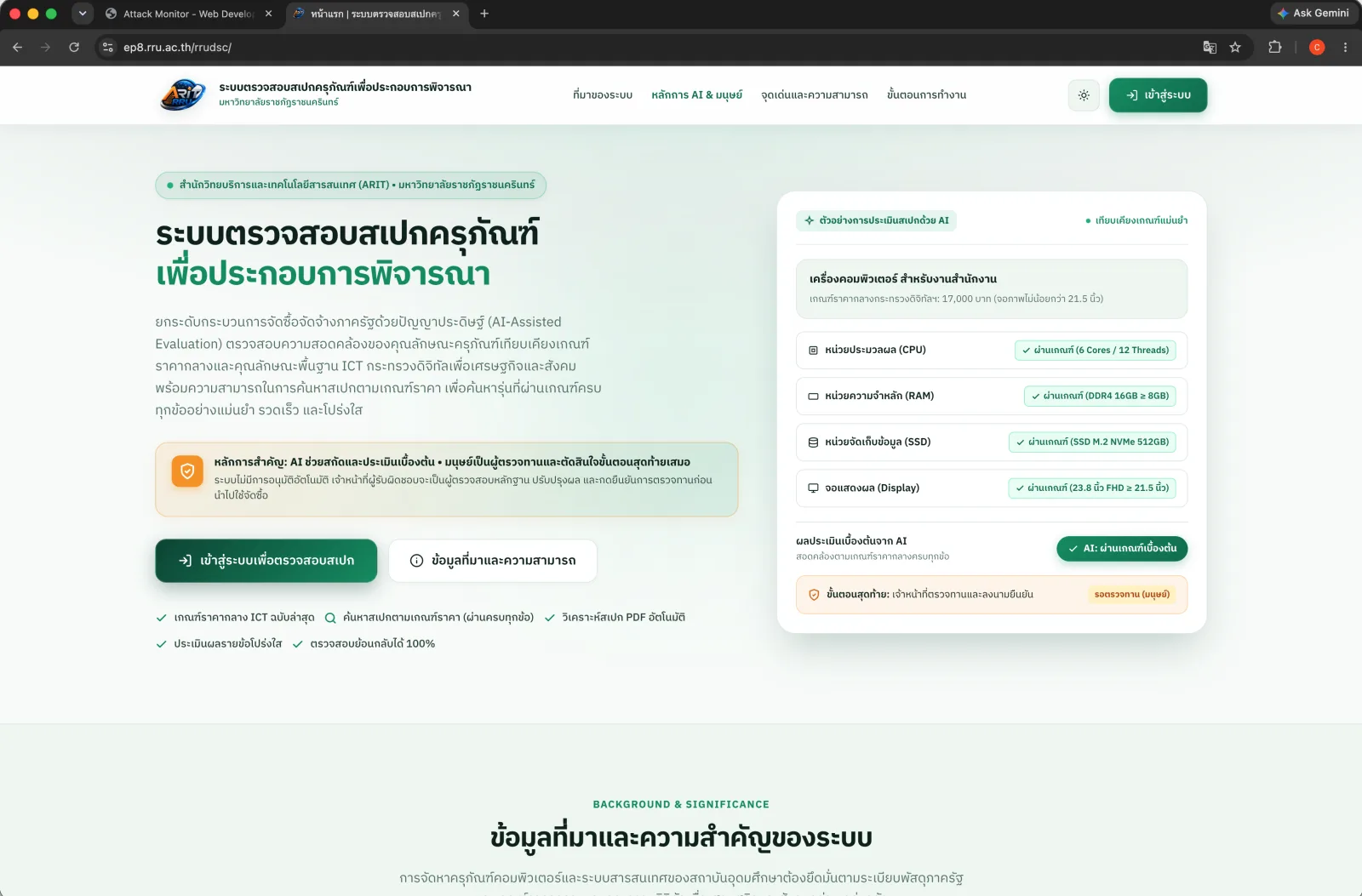Click the sparkle icon beside ตัวอย่างการประเมินสเปกด้วย AI
1362x896 pixels.
[810, 220]
